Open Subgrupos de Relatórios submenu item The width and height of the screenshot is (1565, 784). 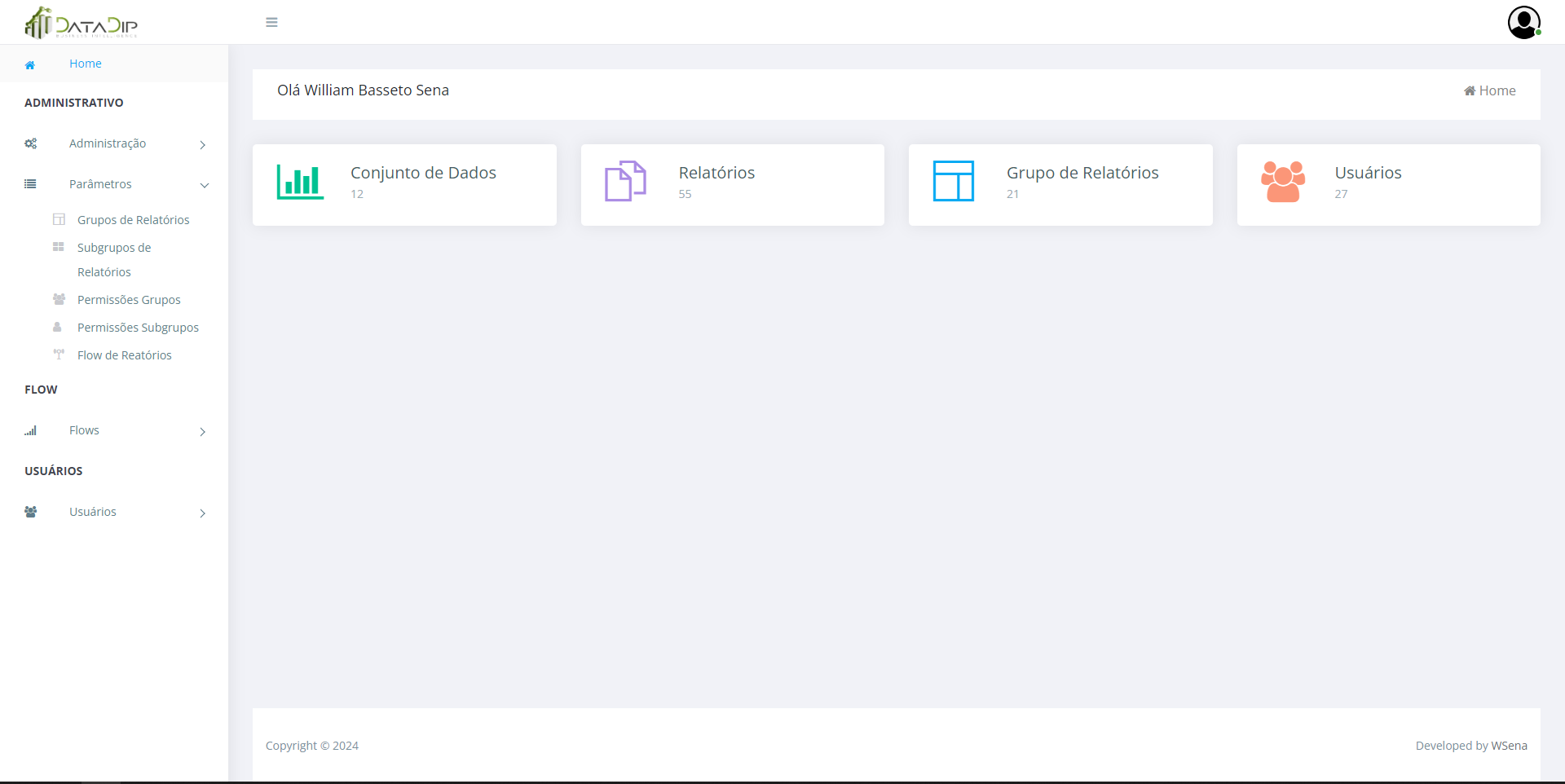point(114,260)
